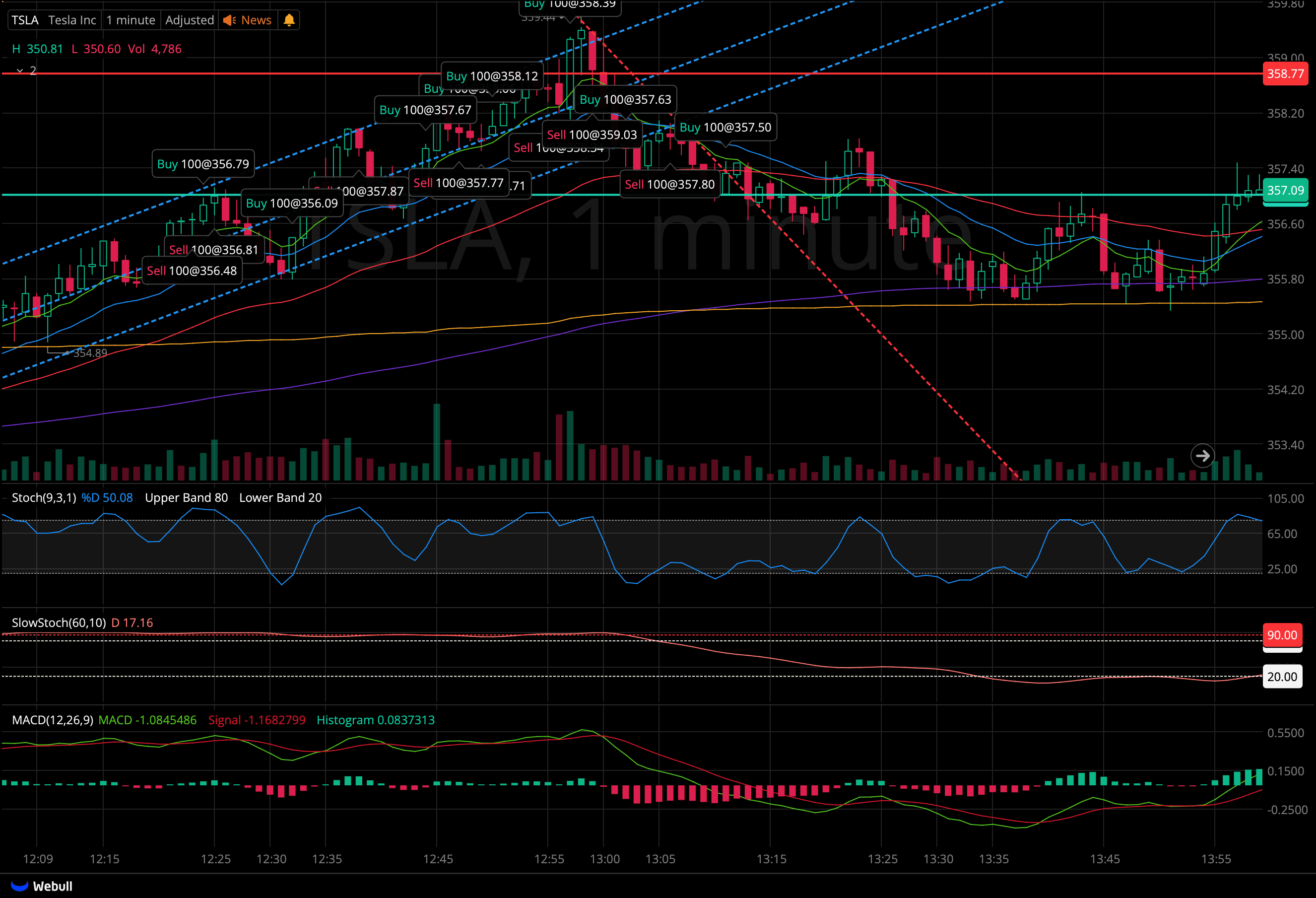
Task: Click the Buy 100@357.50 order marker
Action: click(x=725, y=128)
